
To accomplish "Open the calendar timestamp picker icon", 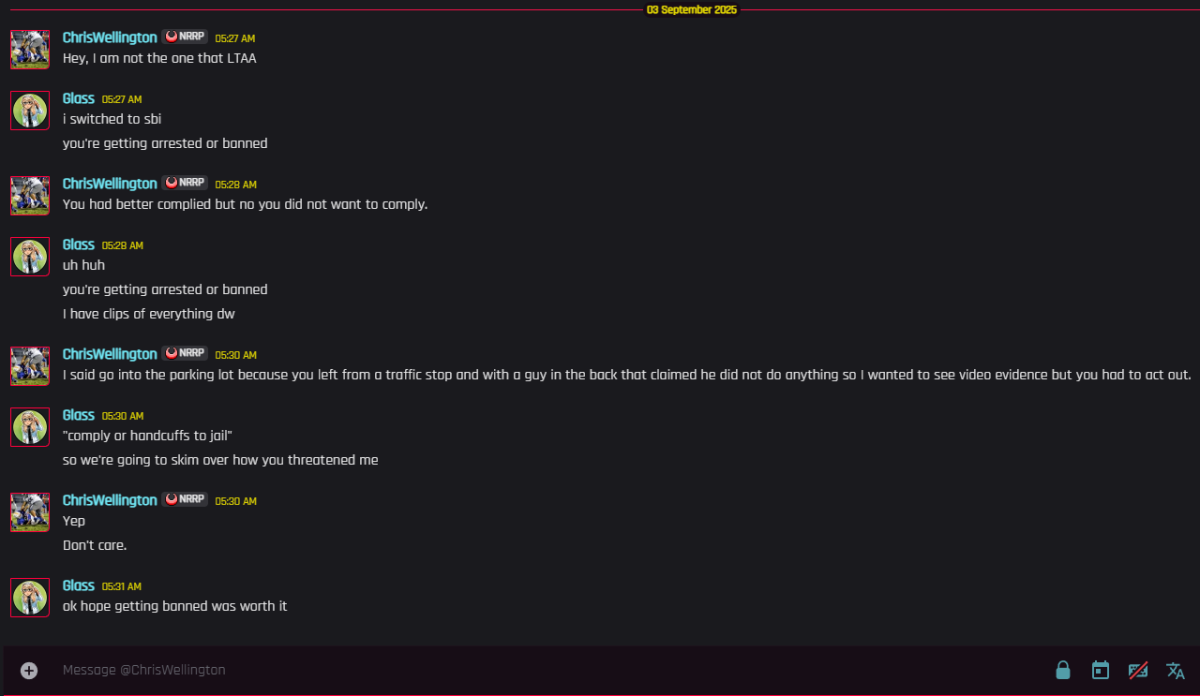I will pyautogui.click(x=1100, y=670).
